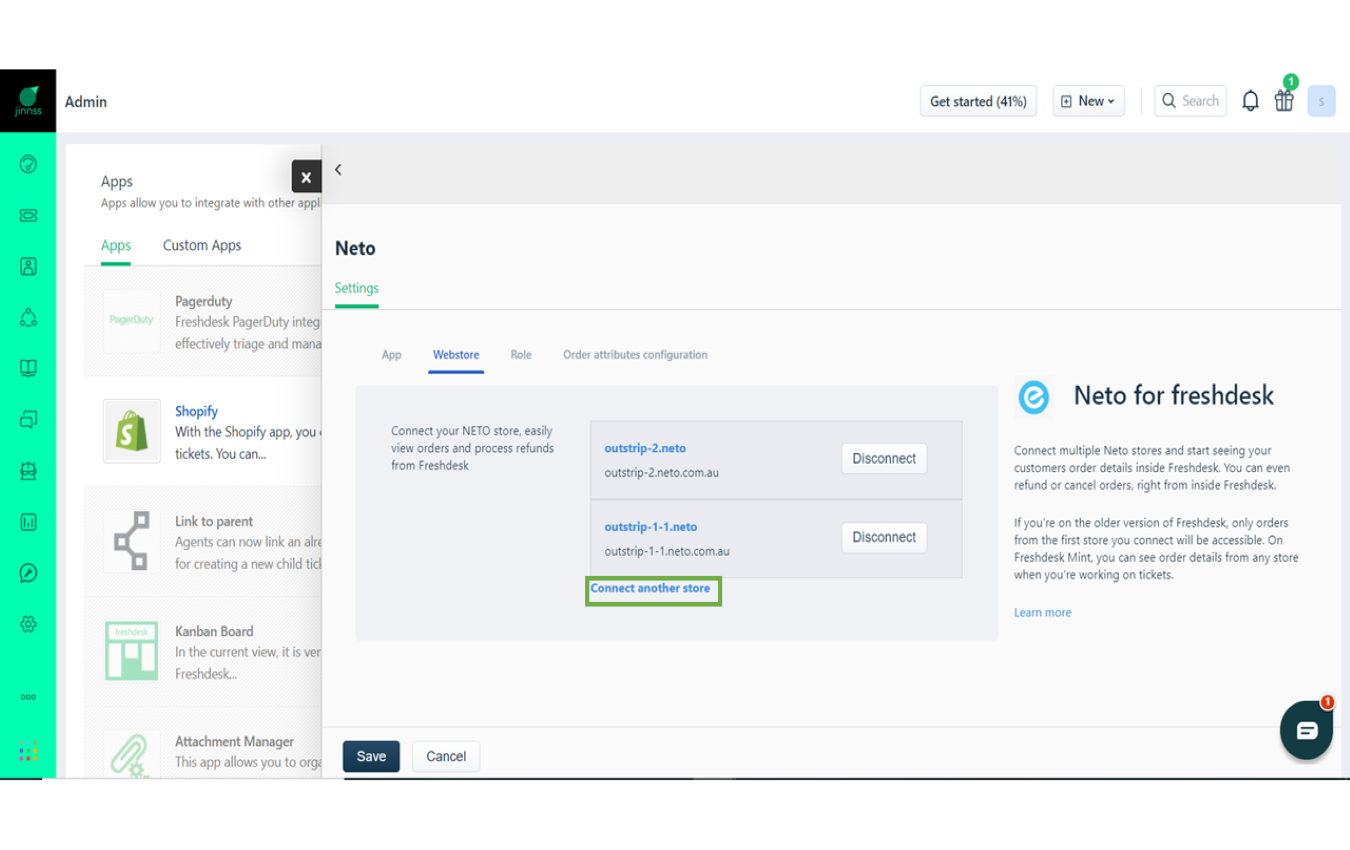Image resolution: width=1350 pixels, height=850 pixels.
Task: Open Contacts from the left sidebar
Action: [x=27, y=266]
